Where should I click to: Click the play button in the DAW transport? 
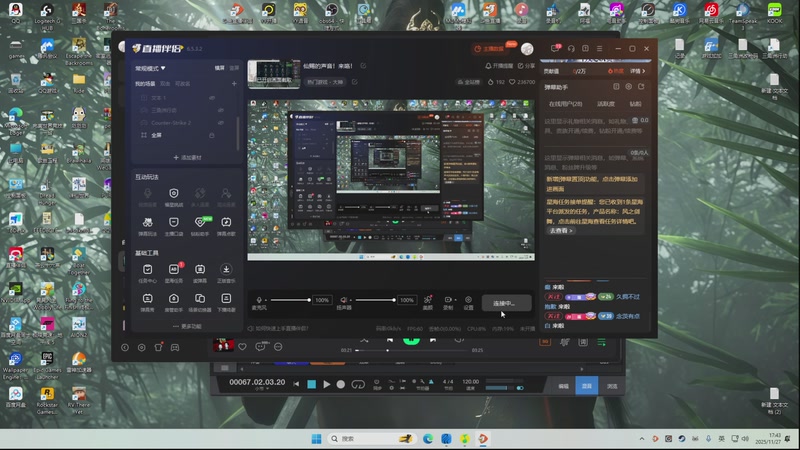point(327,384)
